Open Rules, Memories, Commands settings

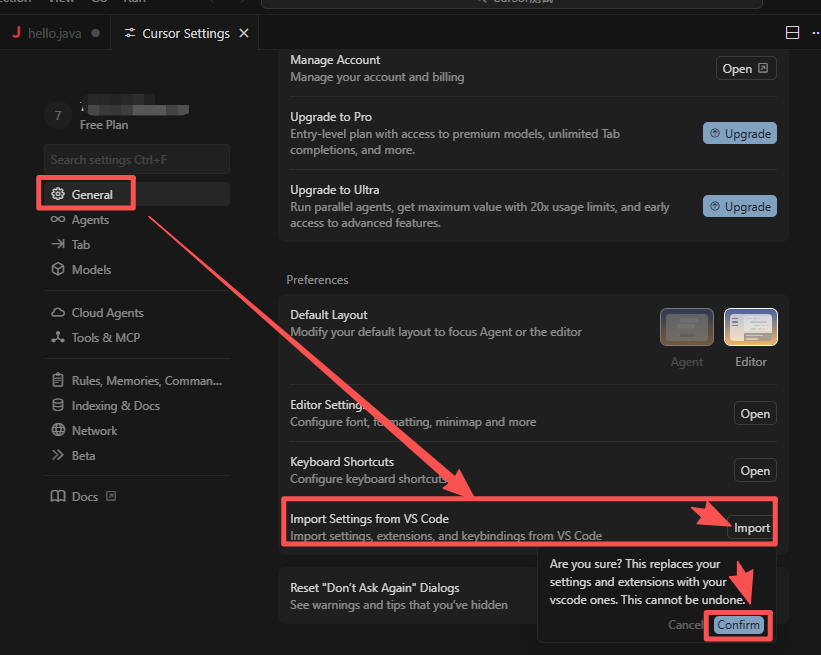(137, 381)
